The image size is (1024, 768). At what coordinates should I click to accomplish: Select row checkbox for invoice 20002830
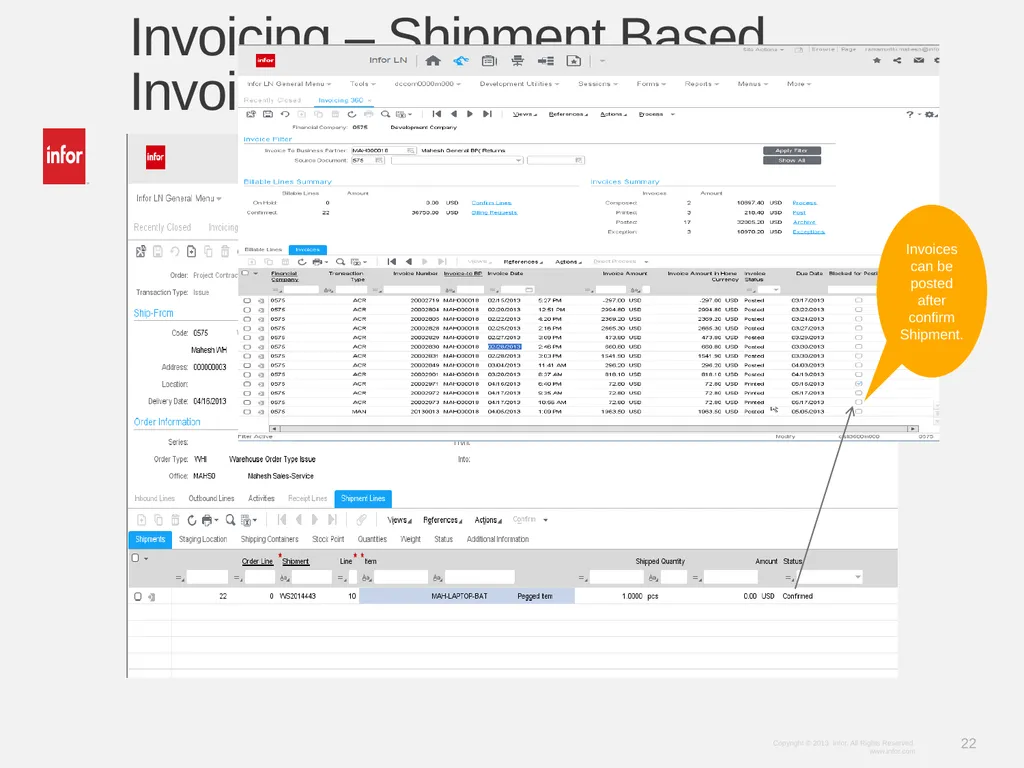pyautogui.click(x=247, y=347)
